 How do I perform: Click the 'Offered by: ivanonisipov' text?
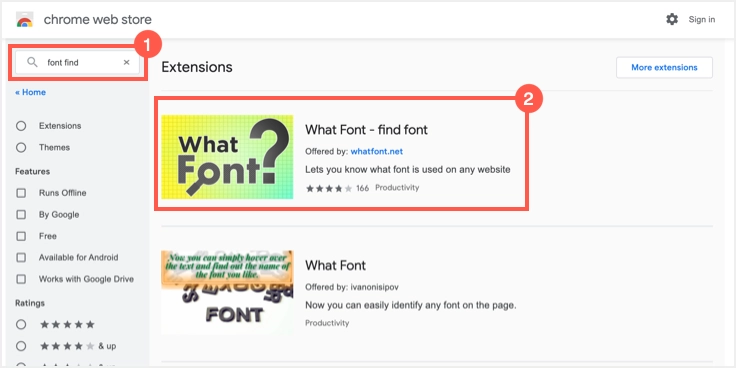pyautogui.click(x=352, y=287)
